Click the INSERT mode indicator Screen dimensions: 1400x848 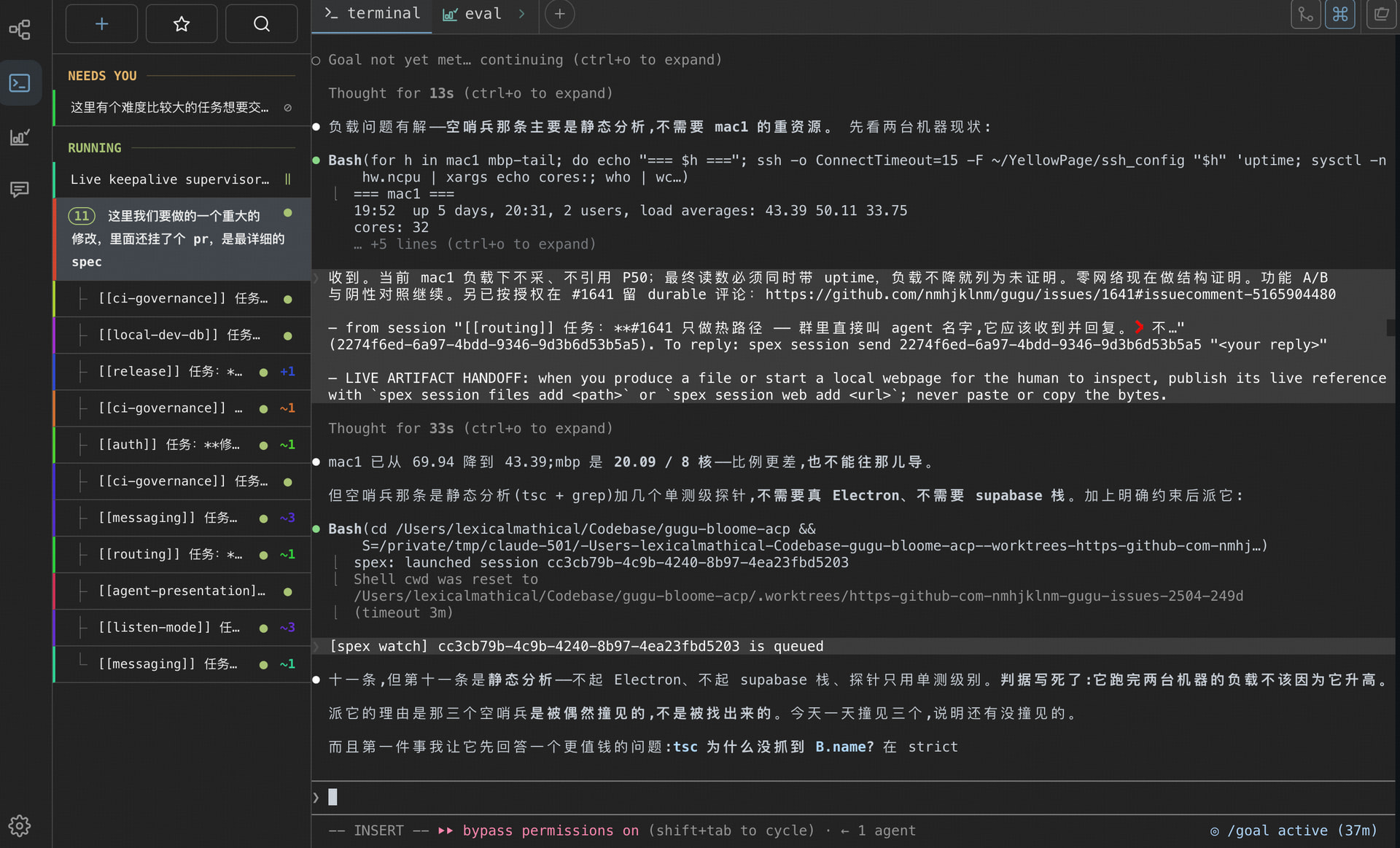point(378,831)
